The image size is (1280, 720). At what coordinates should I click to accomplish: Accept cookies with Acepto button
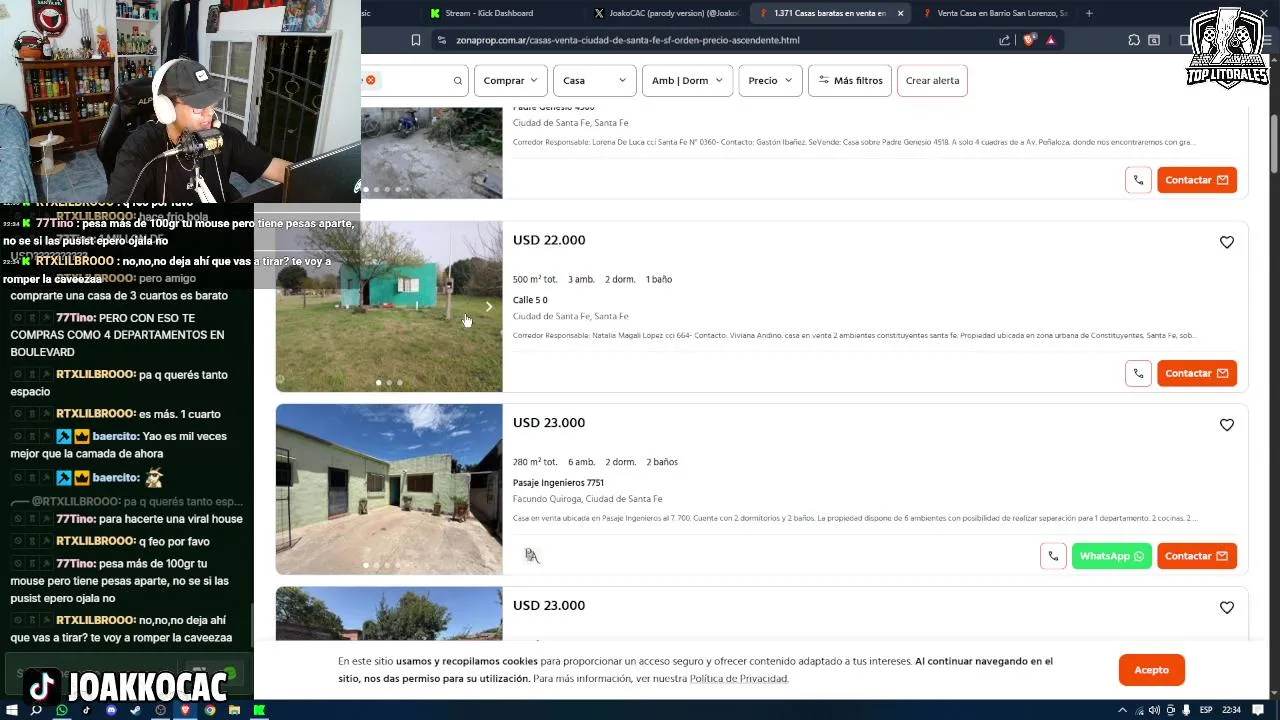[x=1152, y=670]
